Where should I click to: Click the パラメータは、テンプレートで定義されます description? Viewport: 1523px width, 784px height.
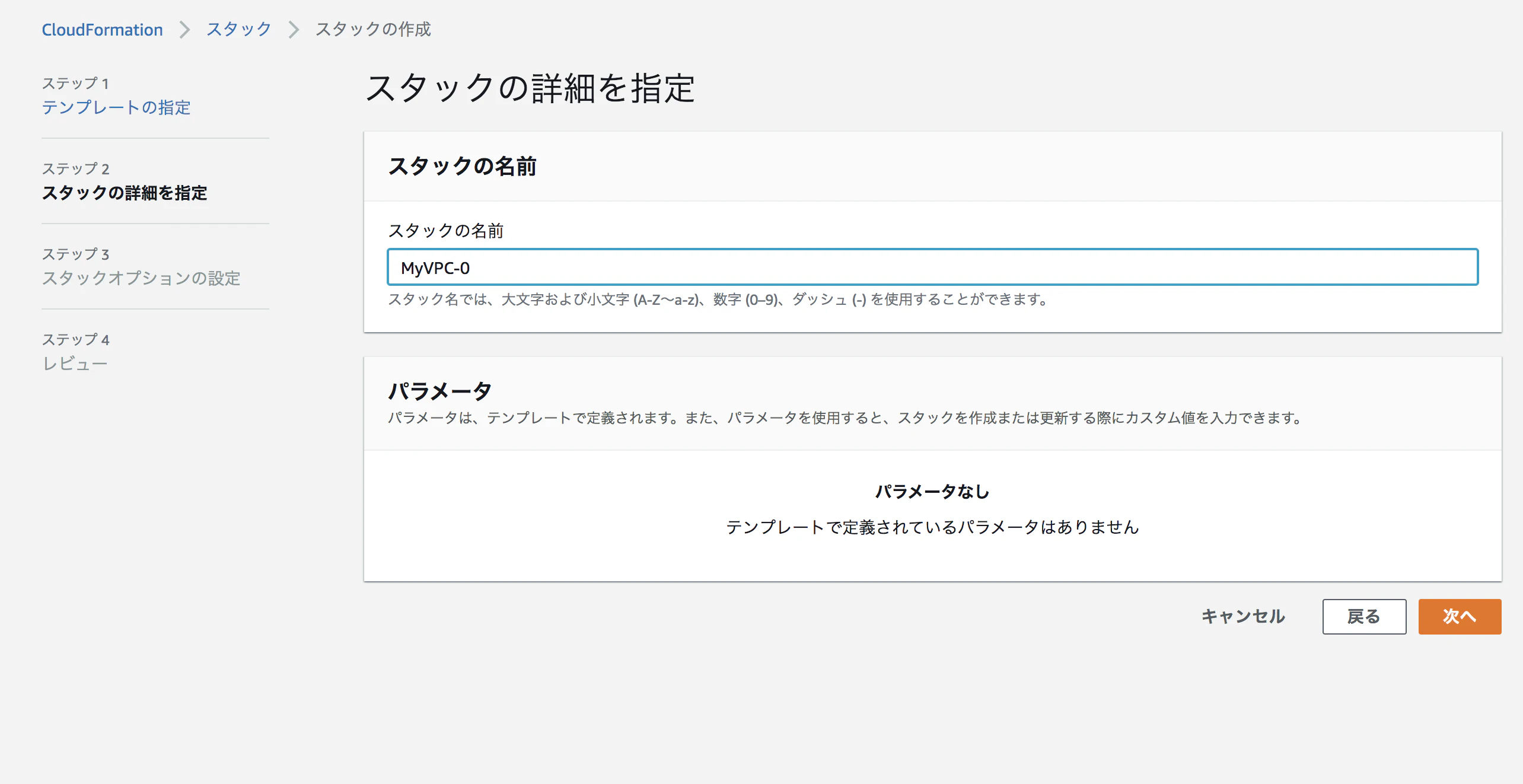pyautogui.click(x=846, y=418)
